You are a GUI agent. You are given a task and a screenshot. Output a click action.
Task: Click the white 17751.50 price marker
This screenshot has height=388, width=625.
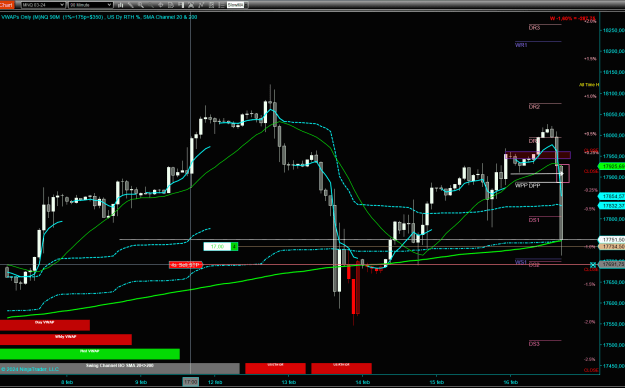point(612,240)
